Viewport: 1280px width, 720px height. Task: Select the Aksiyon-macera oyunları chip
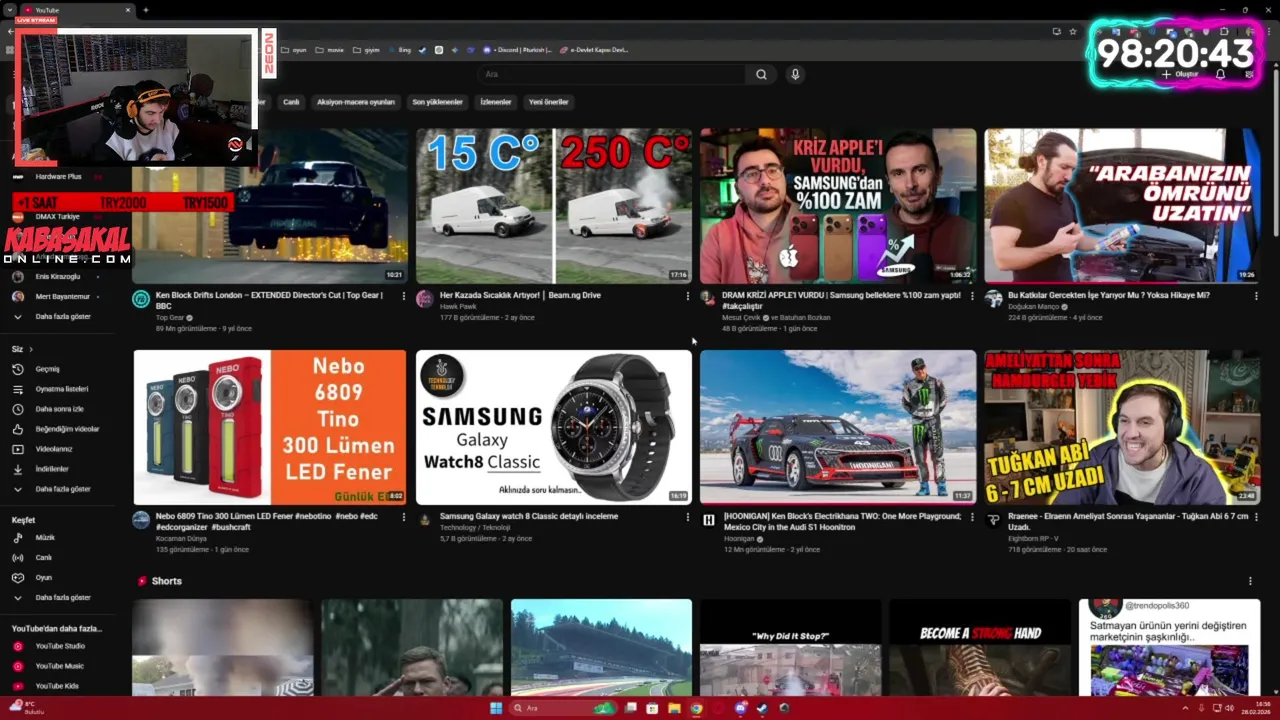tap(356, 102)
